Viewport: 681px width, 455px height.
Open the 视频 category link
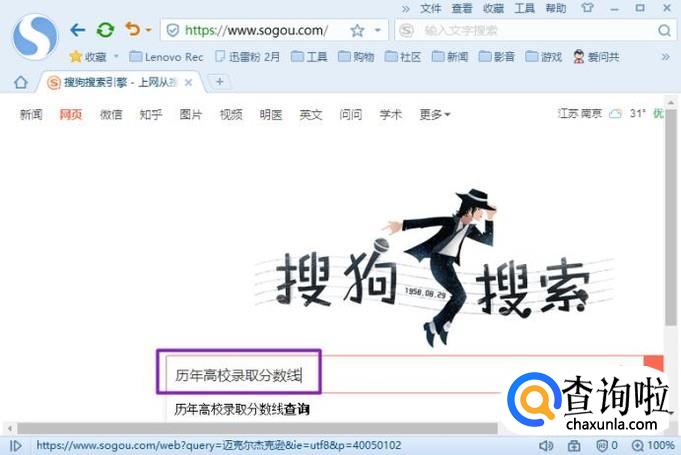tap(231, 114)
